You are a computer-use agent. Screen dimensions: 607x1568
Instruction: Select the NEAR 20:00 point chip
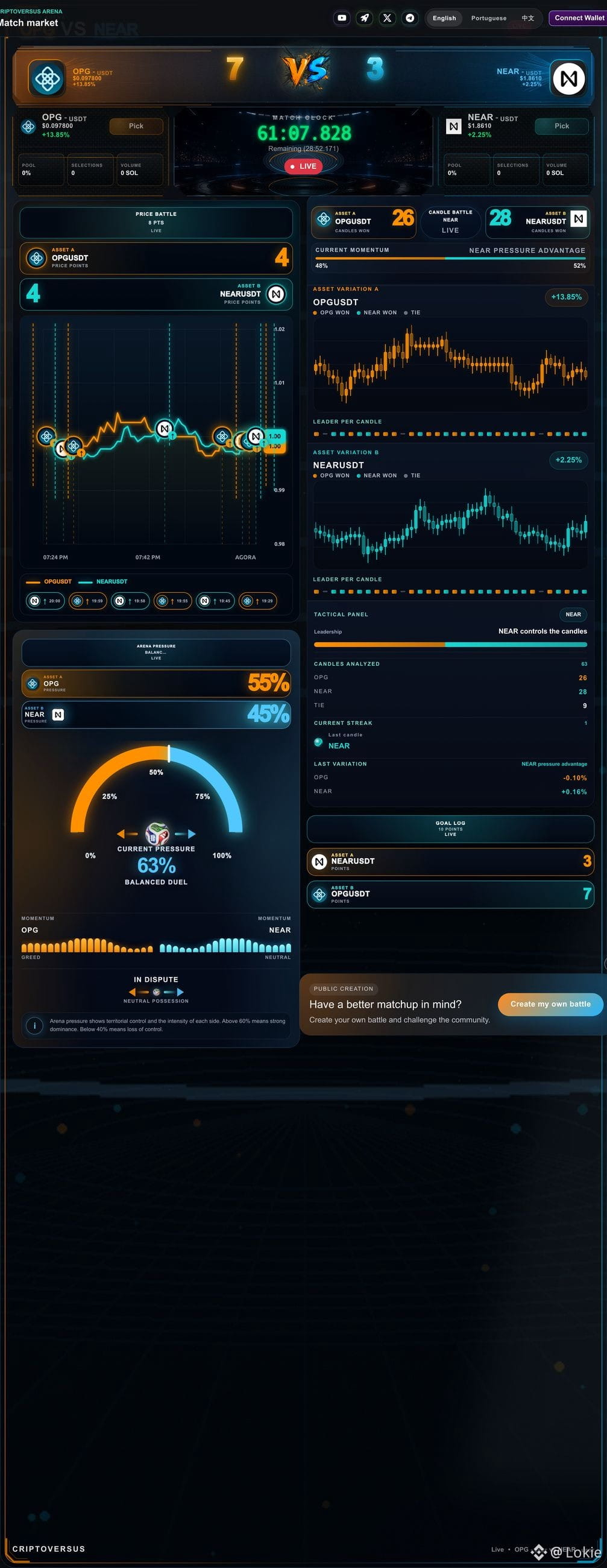(45, 601)
